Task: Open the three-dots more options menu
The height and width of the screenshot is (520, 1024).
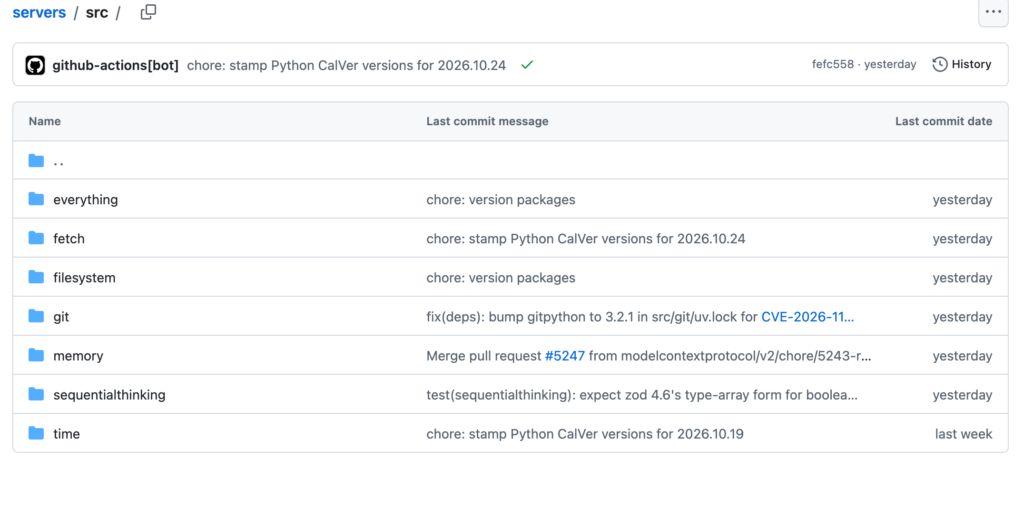Action: [x=993, y=12]
